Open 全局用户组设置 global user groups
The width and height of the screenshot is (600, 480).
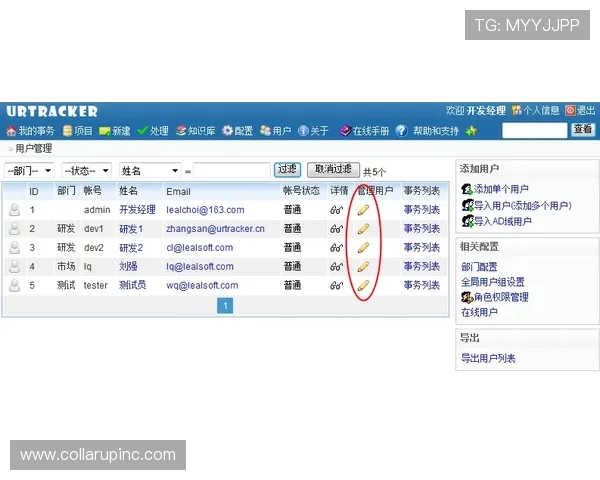(493, 282)
